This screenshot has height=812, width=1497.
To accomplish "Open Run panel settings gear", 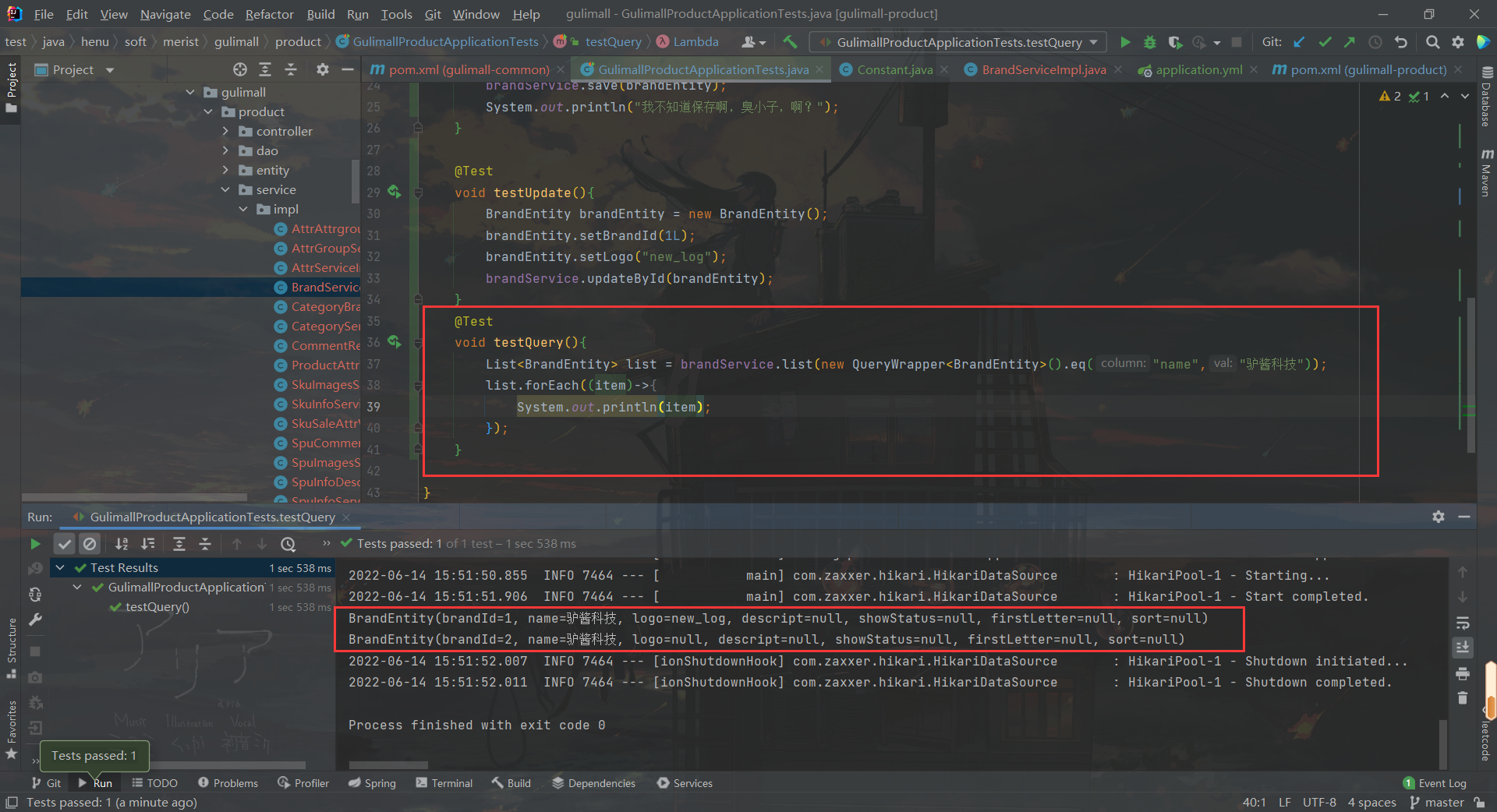I will [1439, 517].
